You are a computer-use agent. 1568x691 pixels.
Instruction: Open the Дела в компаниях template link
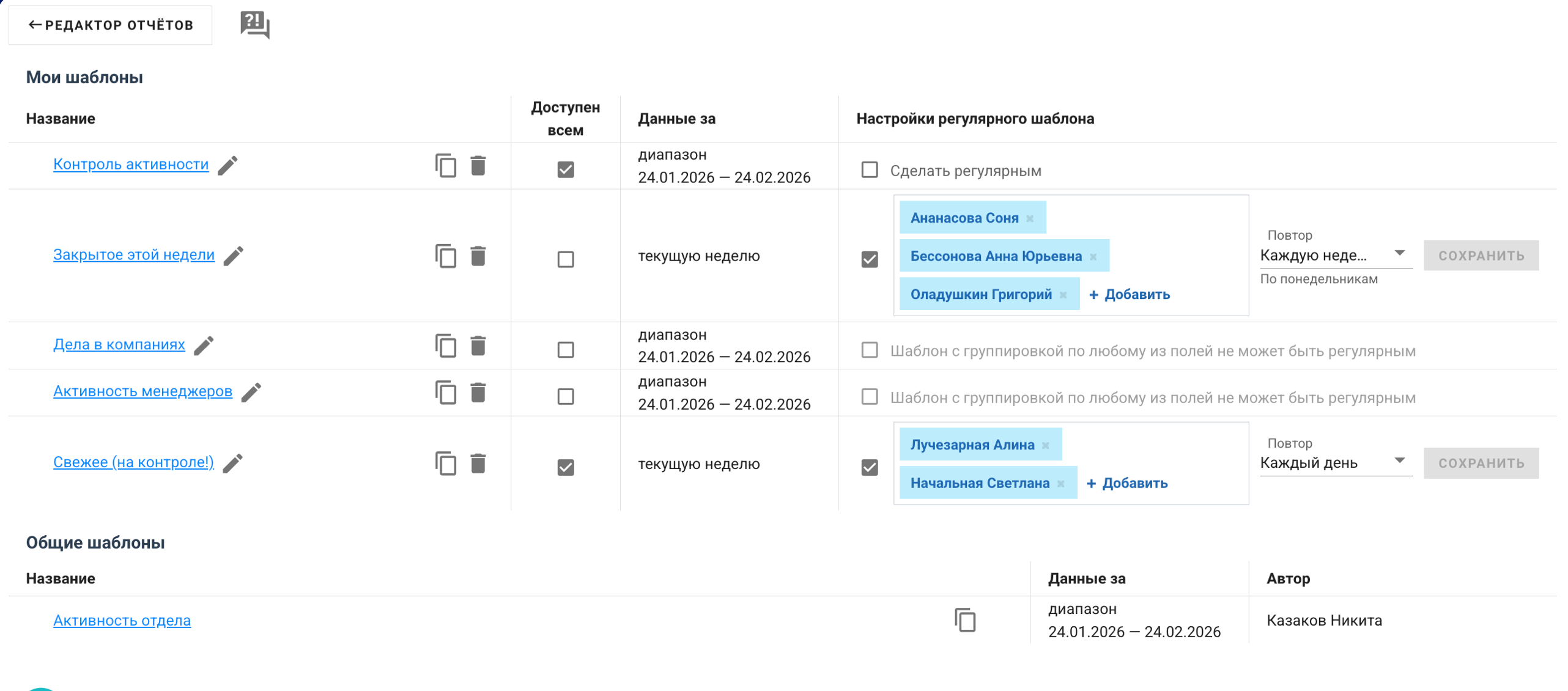pos(119,344)
